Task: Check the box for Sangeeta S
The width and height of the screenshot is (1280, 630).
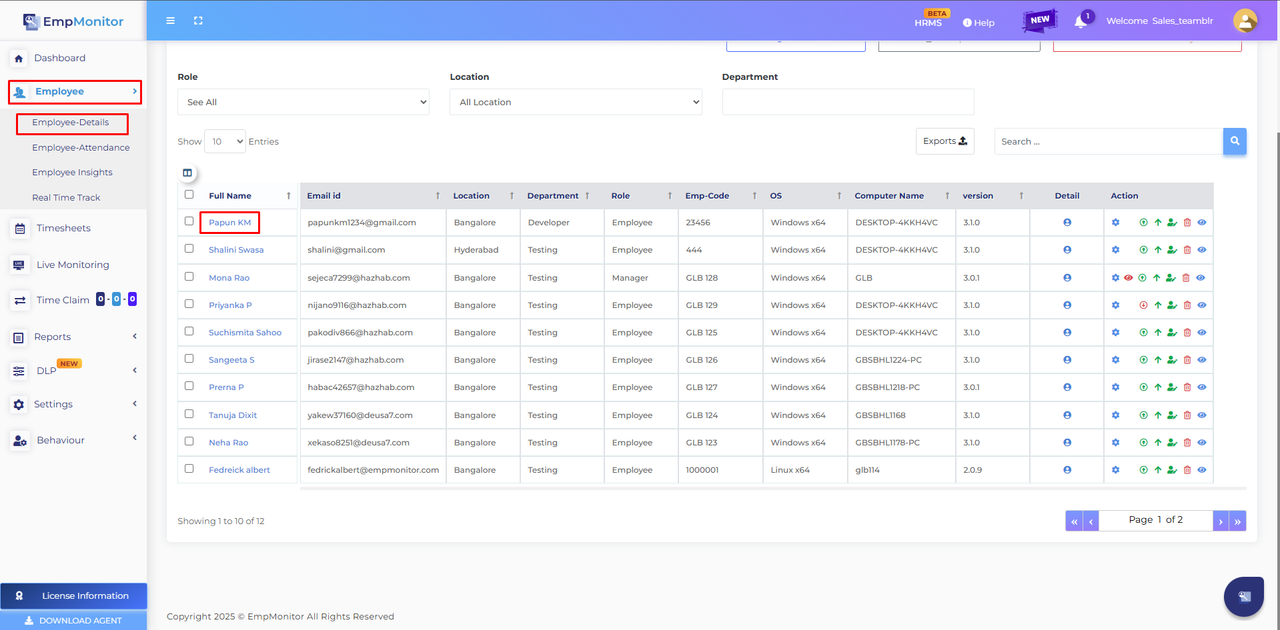Action: [x=189, y=358]
